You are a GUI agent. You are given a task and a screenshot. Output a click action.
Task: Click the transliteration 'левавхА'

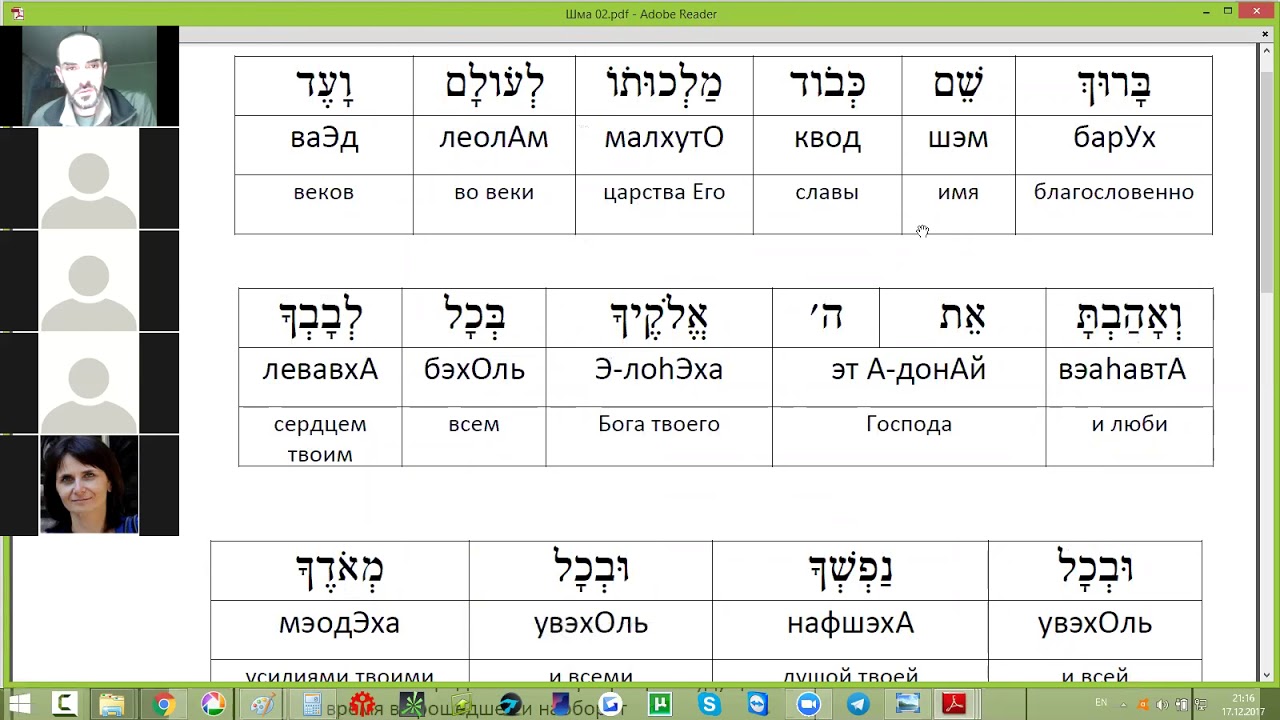coord(320,369)
